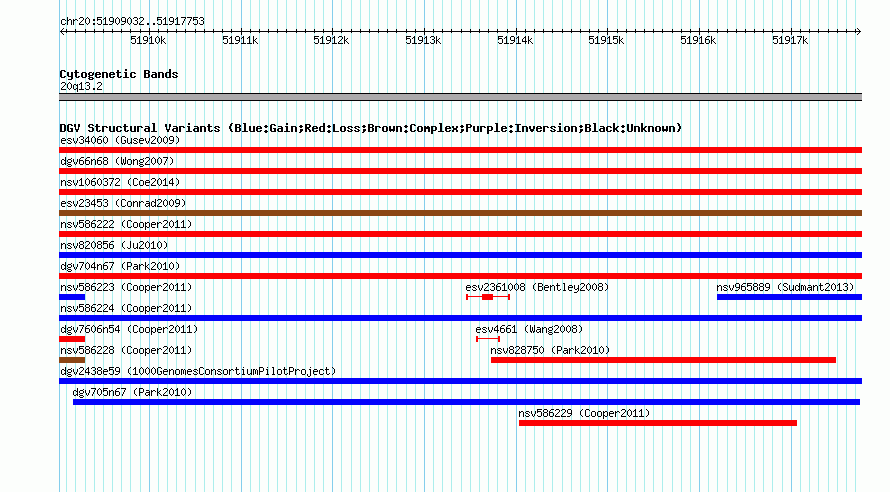Viewport: 890px width, 492px height.
Task: Click the 51911k ruler tick label
Action: pyautogui.click(x=240, y=41)
